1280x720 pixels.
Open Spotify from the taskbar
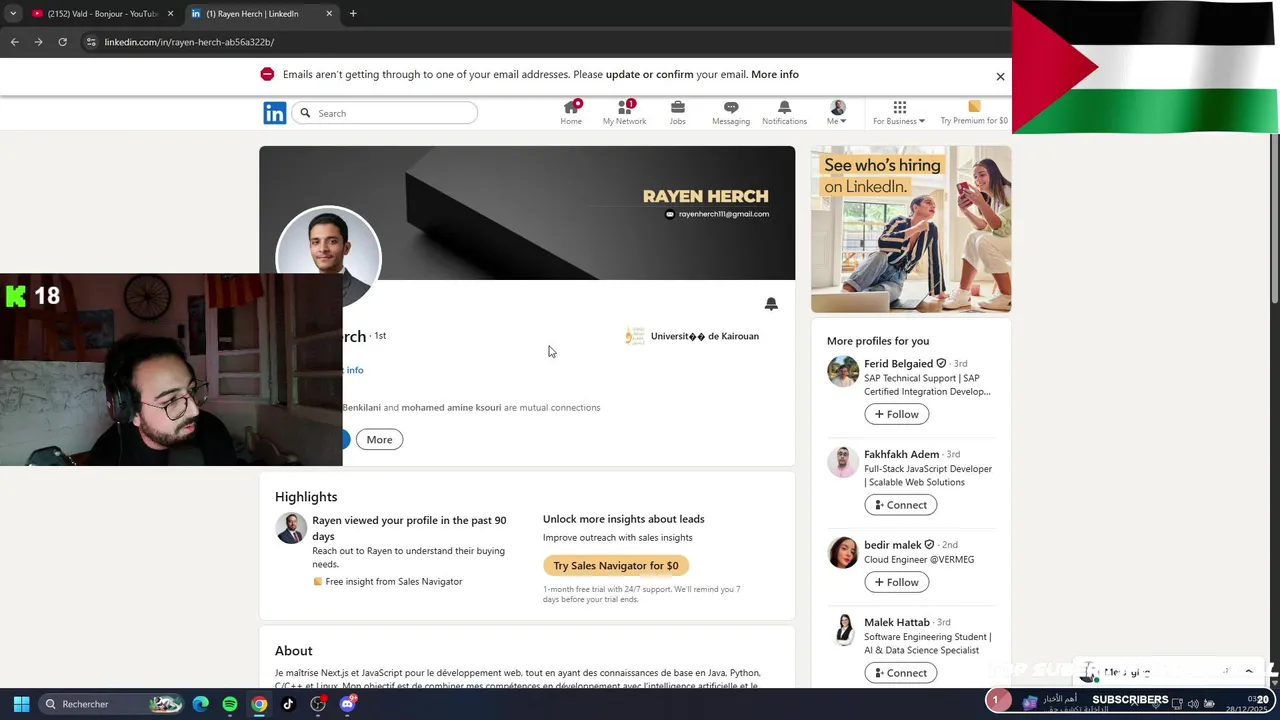click(230, 704)
